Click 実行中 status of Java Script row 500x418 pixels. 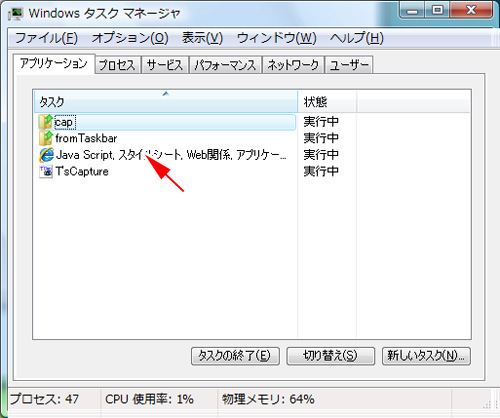click(x=321, y=155)
